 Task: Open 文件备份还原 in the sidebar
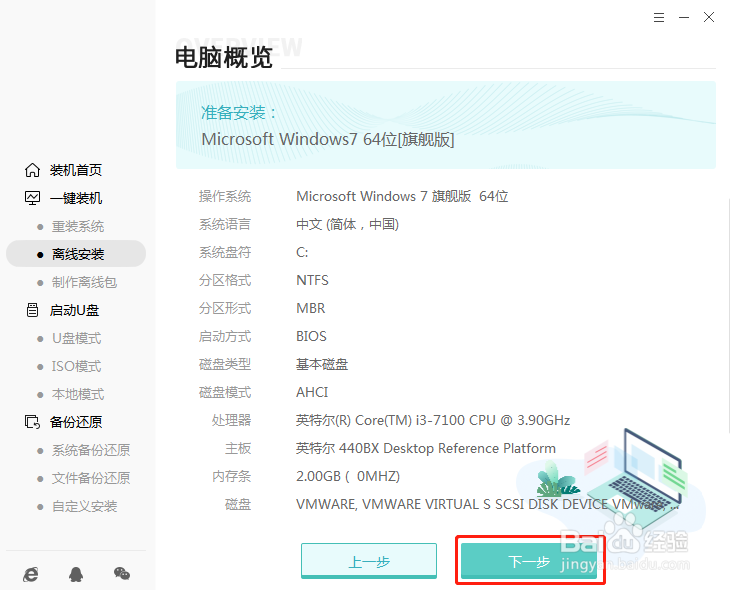click(x=91, y=478)
